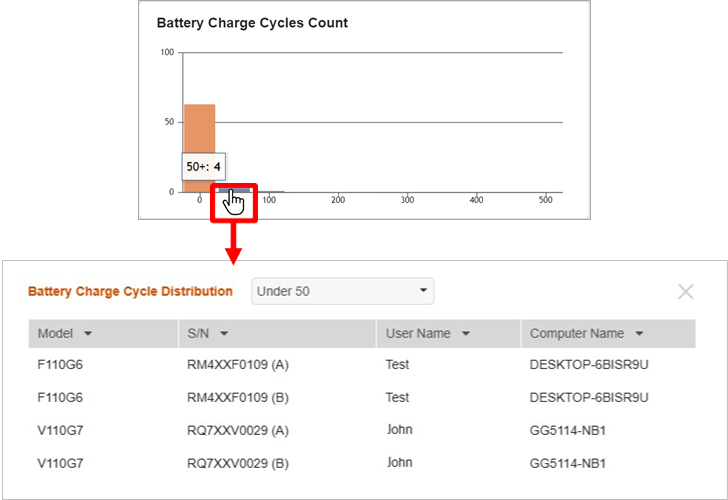Open the Model column filter arrow

pos(88,334)
